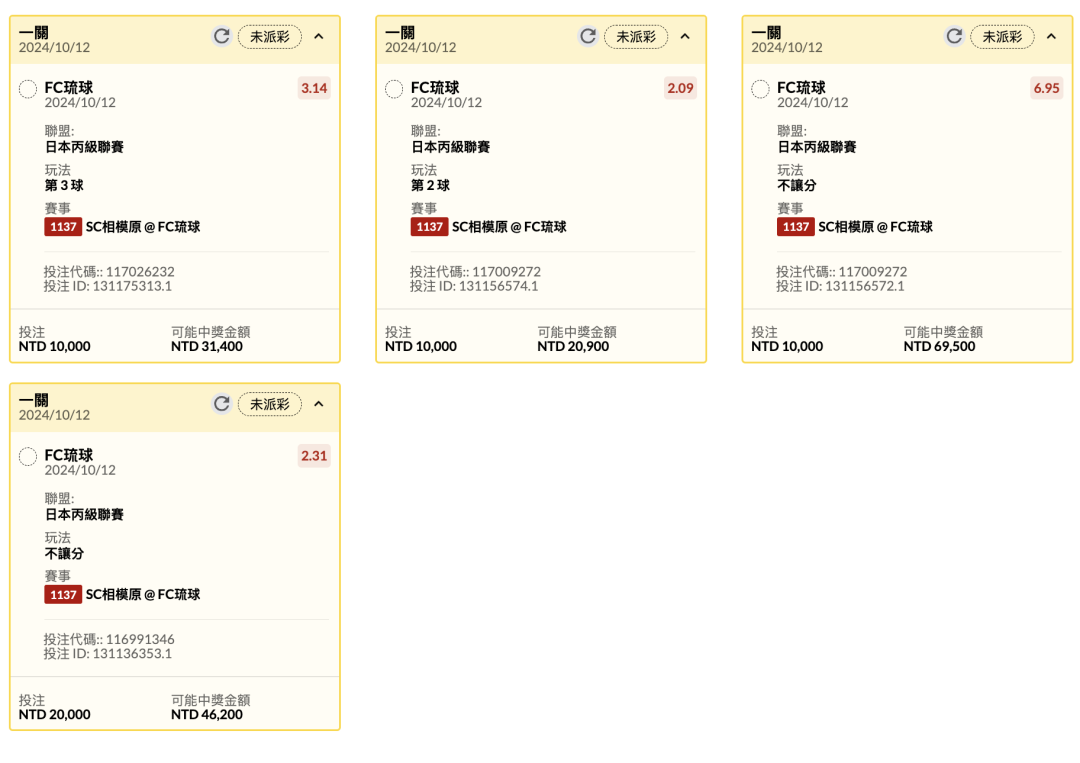Click the 1137 match badge on the 第 3 球 card

[63, 227]
